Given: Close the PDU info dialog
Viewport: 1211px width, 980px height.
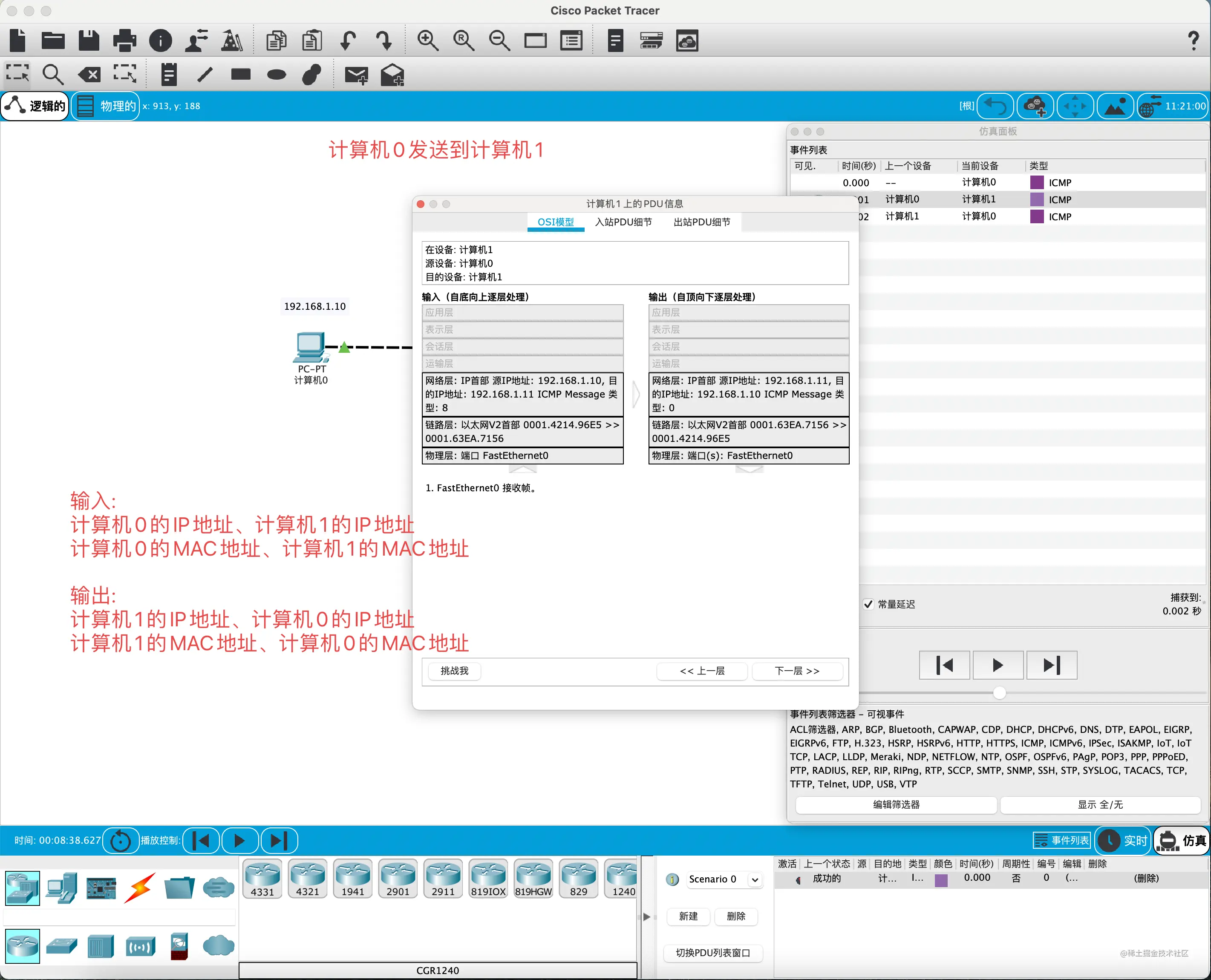Looking at the screenshot, I should [x=421, y=204].
